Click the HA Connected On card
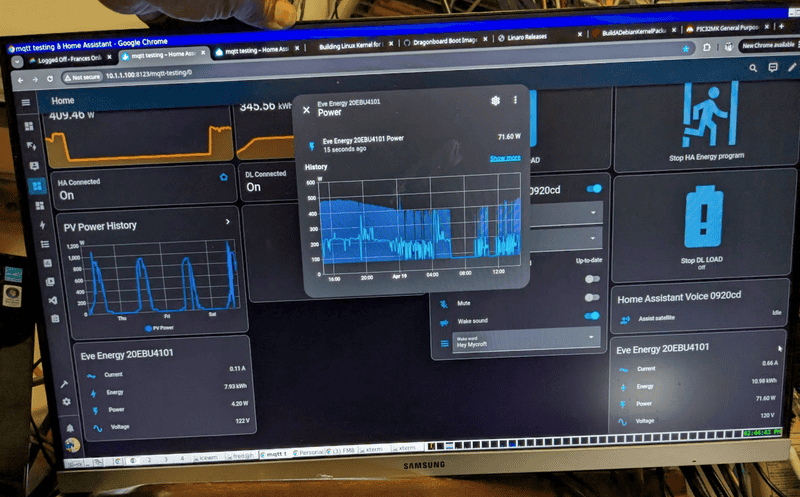 [144, 189]
